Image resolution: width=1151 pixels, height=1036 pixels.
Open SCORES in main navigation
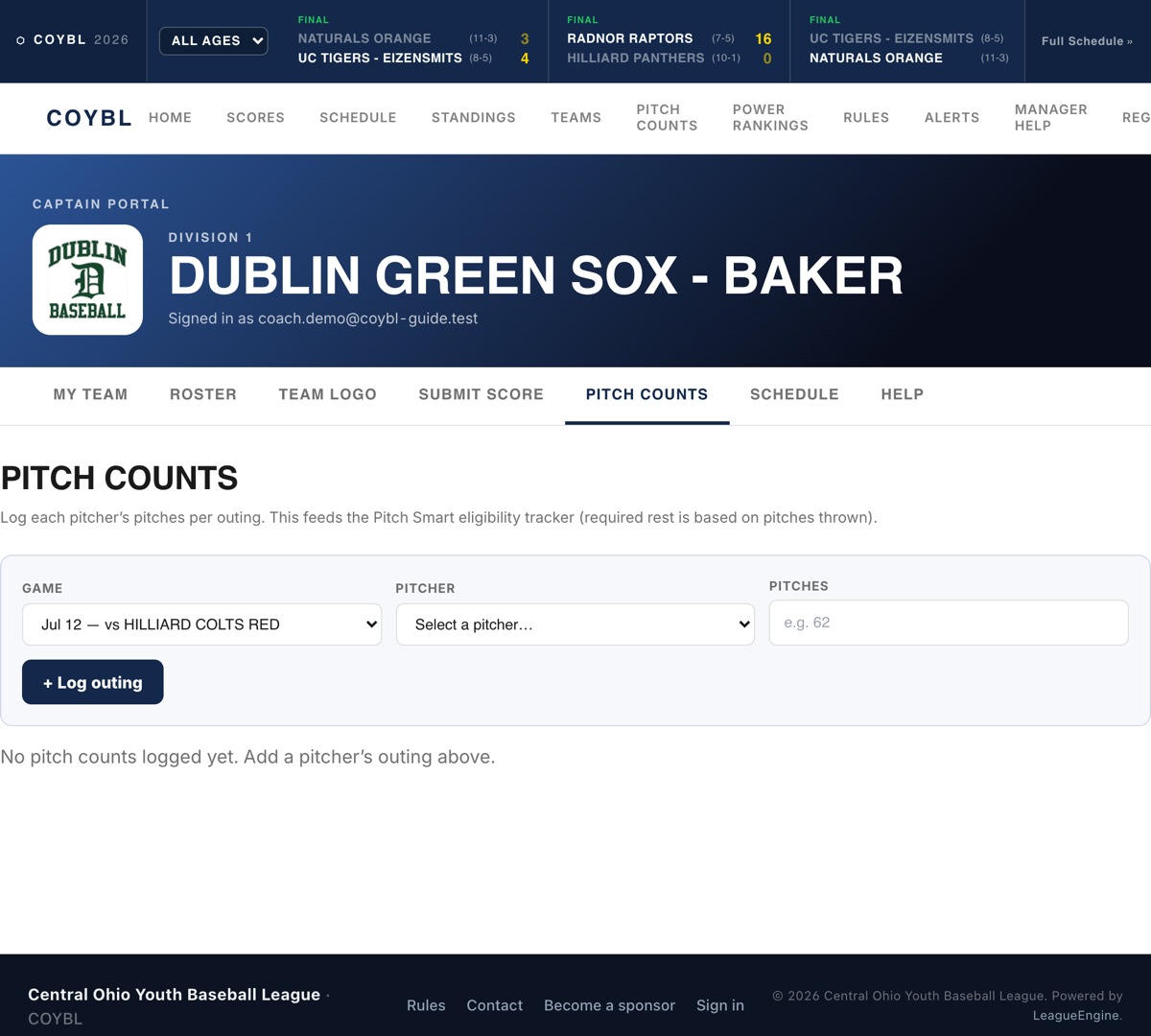[255, 117]
